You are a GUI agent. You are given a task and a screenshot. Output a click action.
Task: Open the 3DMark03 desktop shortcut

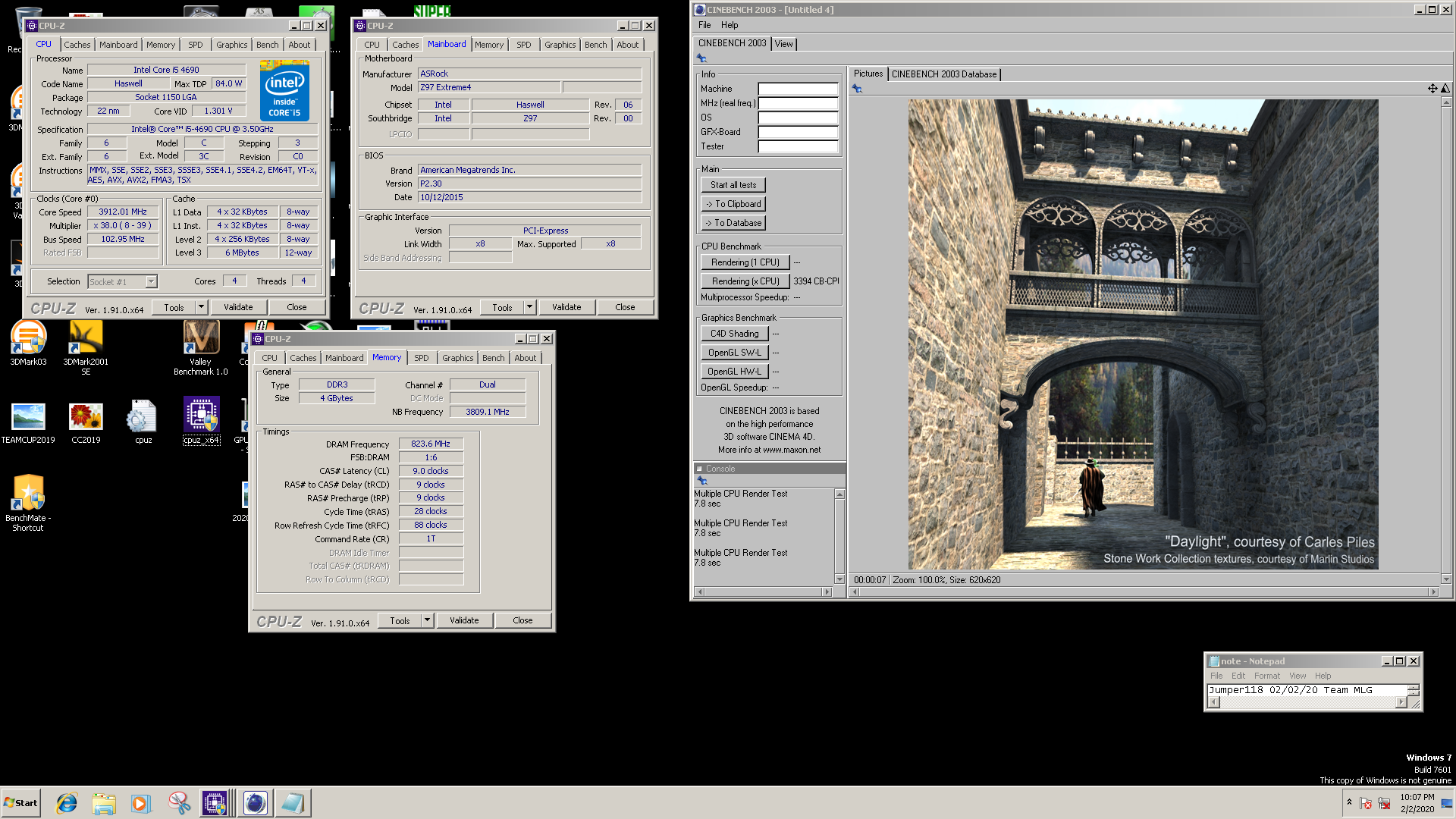click(28, 343)
